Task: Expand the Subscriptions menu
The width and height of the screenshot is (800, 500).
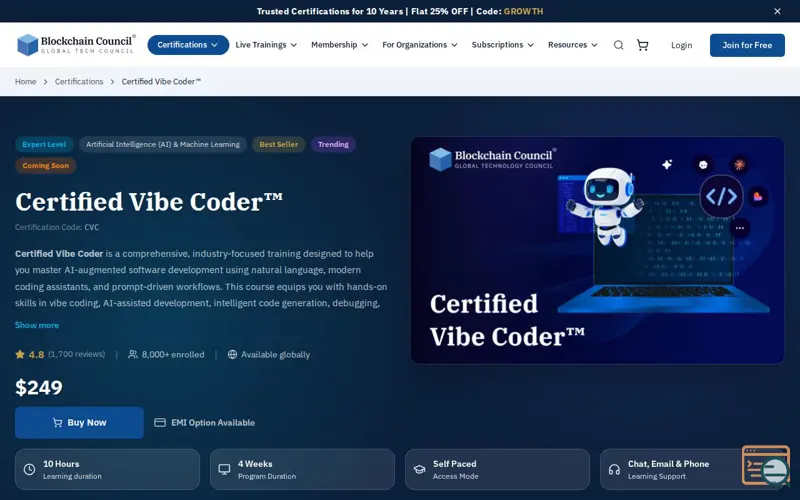Action: click(x=503, y=45)
